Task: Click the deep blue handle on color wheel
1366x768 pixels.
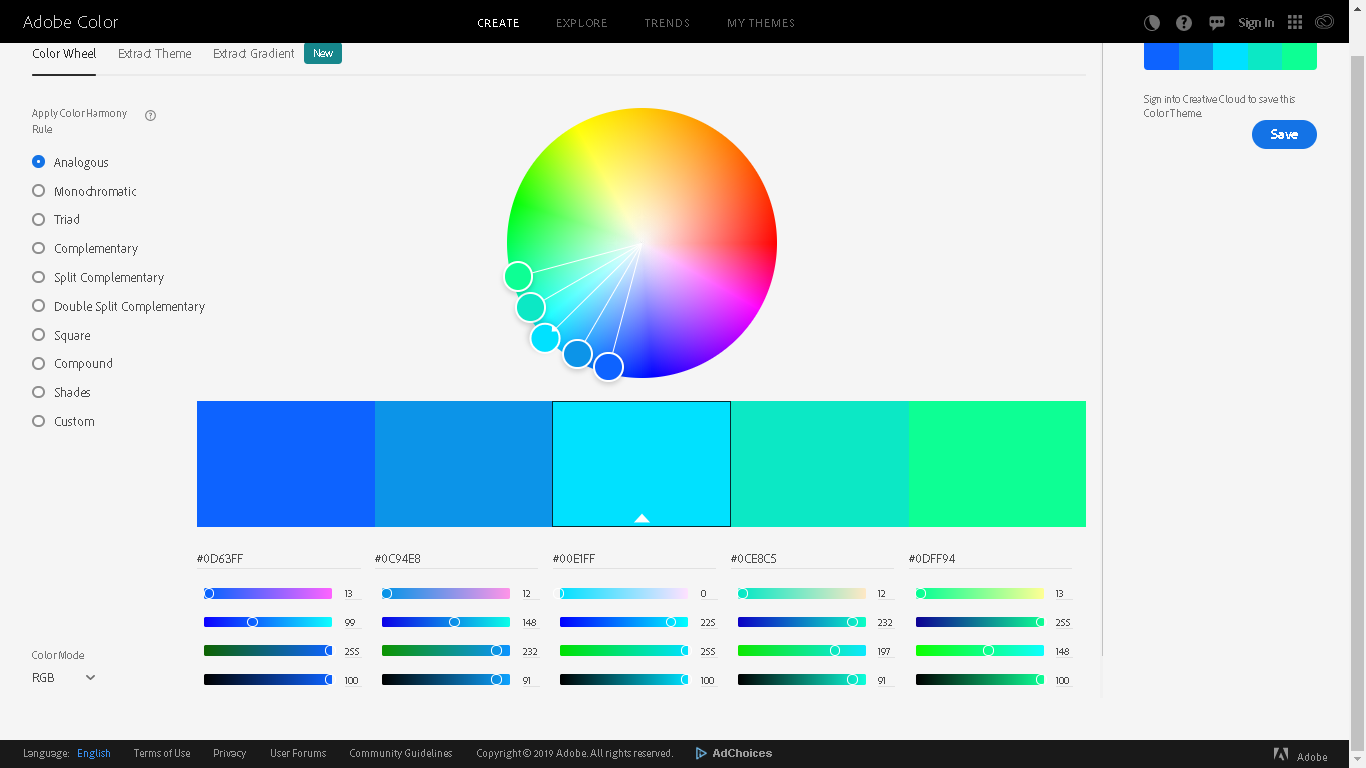Action: tap(609, 367)
